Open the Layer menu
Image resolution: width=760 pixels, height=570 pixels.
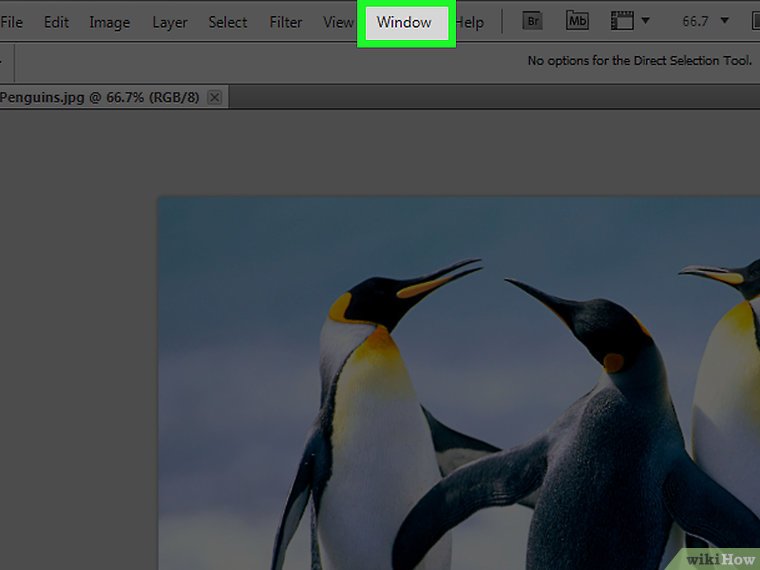[170, 22]
